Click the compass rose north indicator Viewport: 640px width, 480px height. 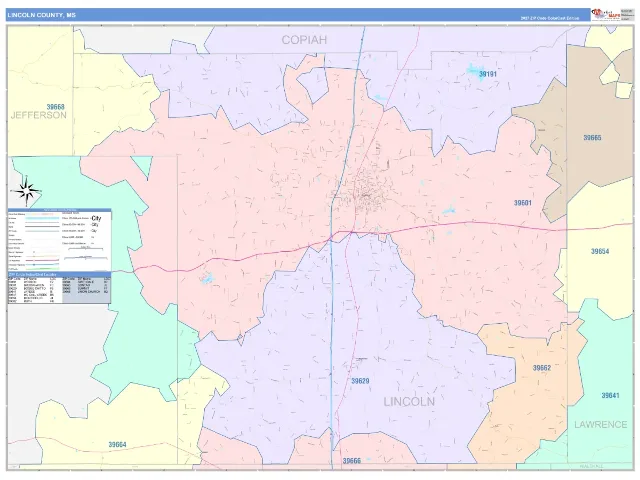point(25,190)
